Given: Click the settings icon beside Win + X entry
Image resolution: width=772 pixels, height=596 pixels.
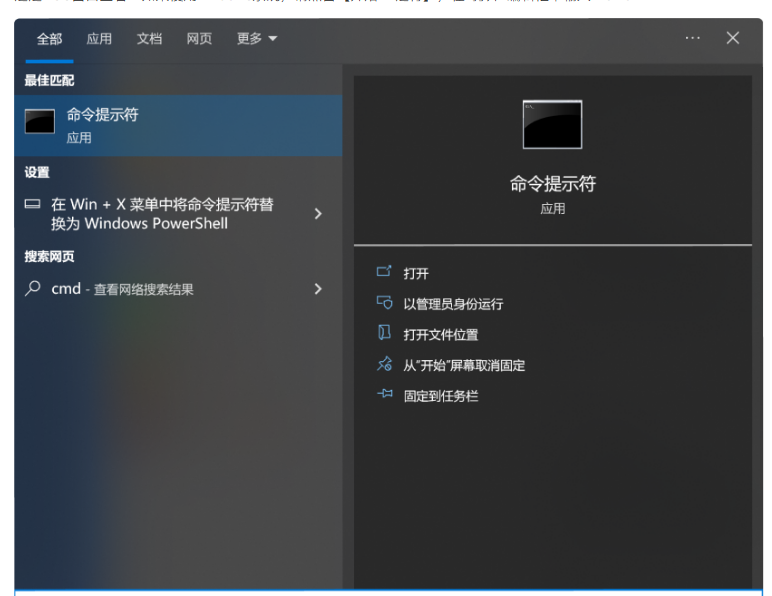Looking at the screenshot, I should (x=32, y=204).
